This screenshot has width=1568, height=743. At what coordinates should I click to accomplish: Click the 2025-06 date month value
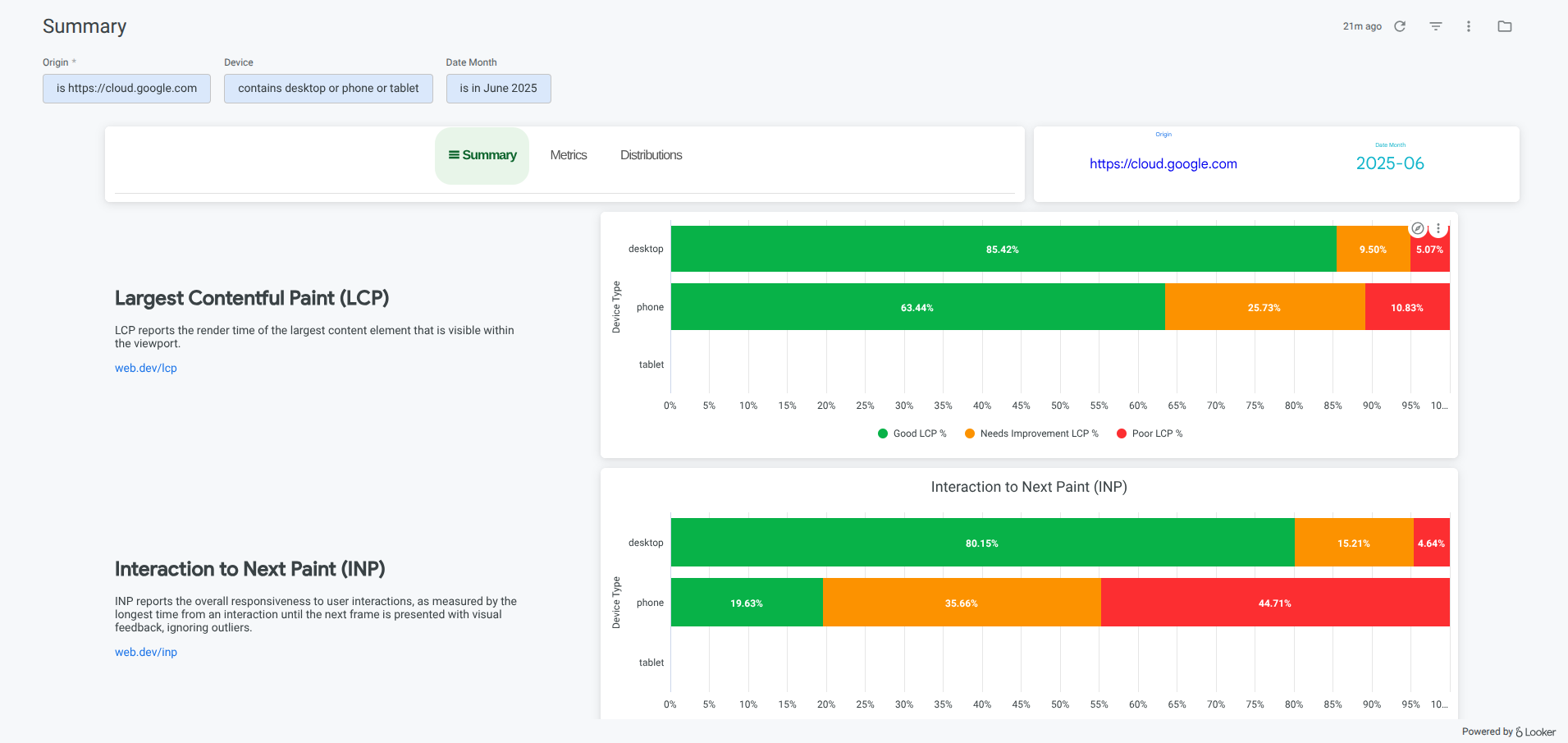tap(1390, 163)
